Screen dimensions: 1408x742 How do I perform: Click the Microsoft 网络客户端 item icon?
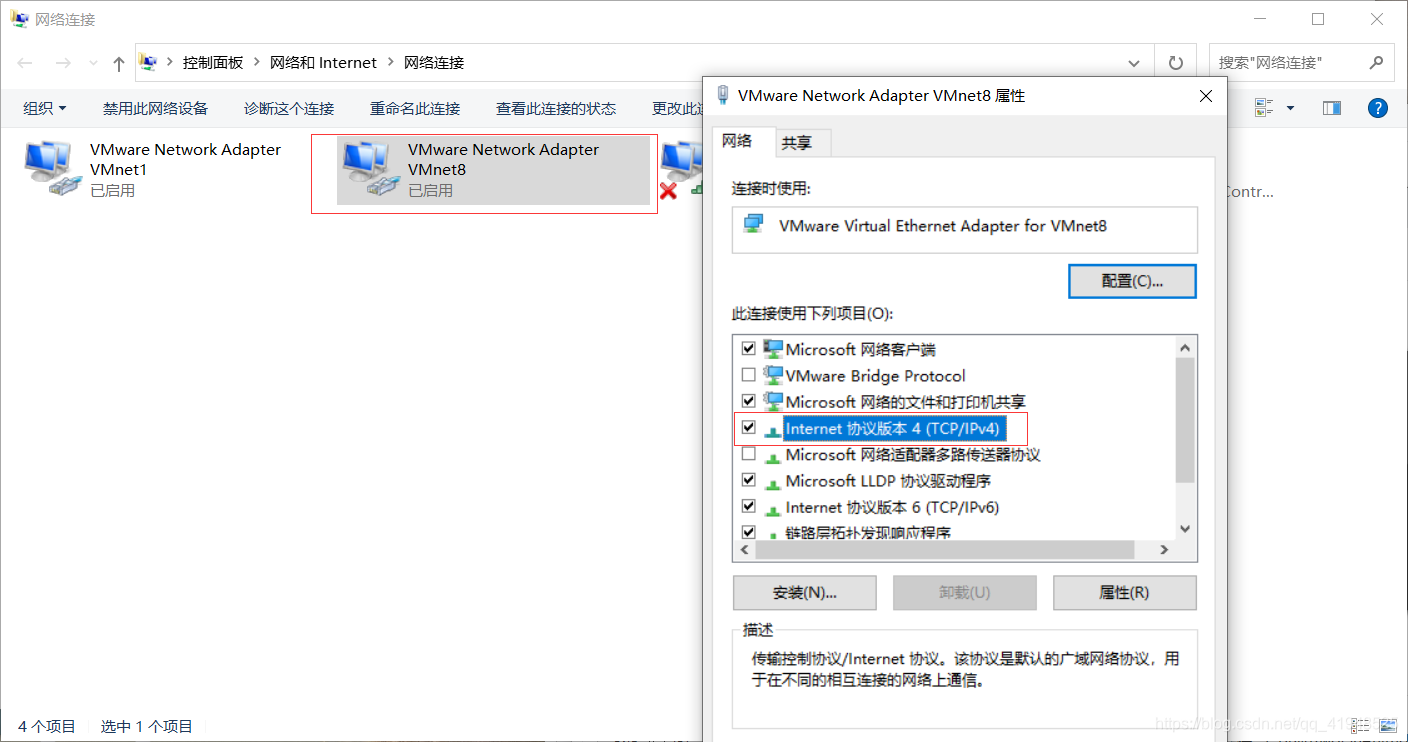[773, 349]
